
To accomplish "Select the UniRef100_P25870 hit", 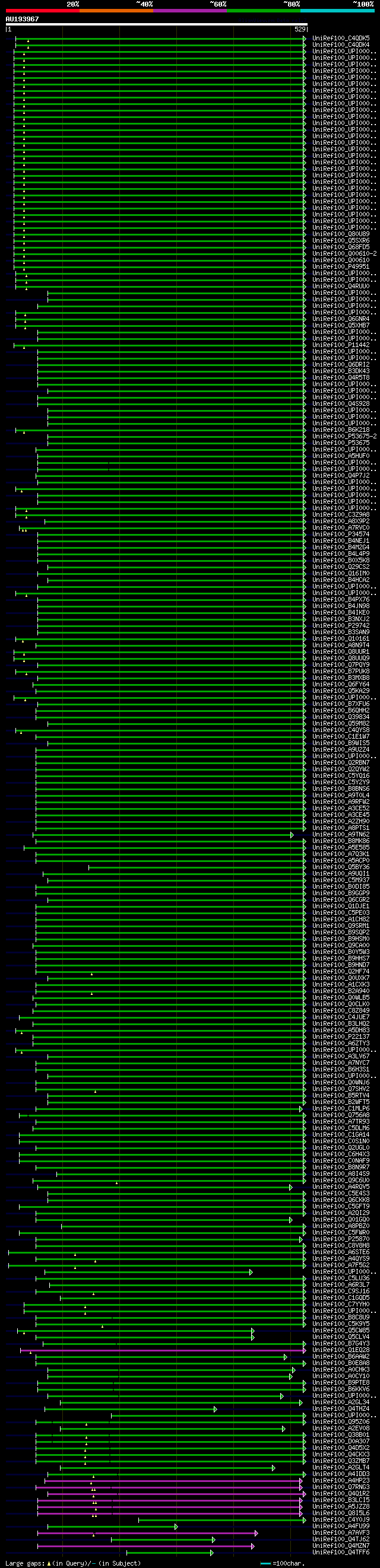I will [x=341, y=1239].
